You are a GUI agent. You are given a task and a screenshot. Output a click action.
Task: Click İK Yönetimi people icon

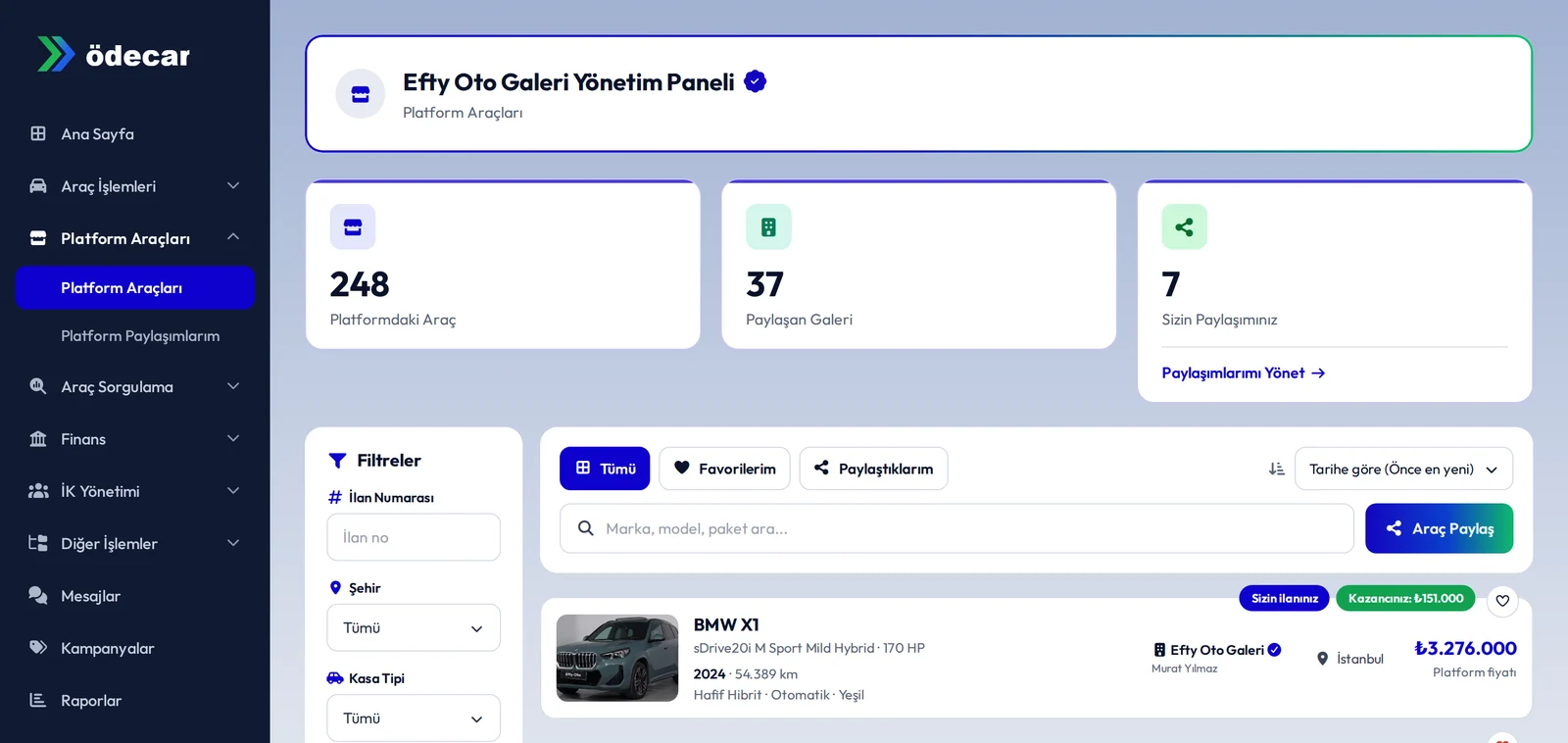pos(38,490)
